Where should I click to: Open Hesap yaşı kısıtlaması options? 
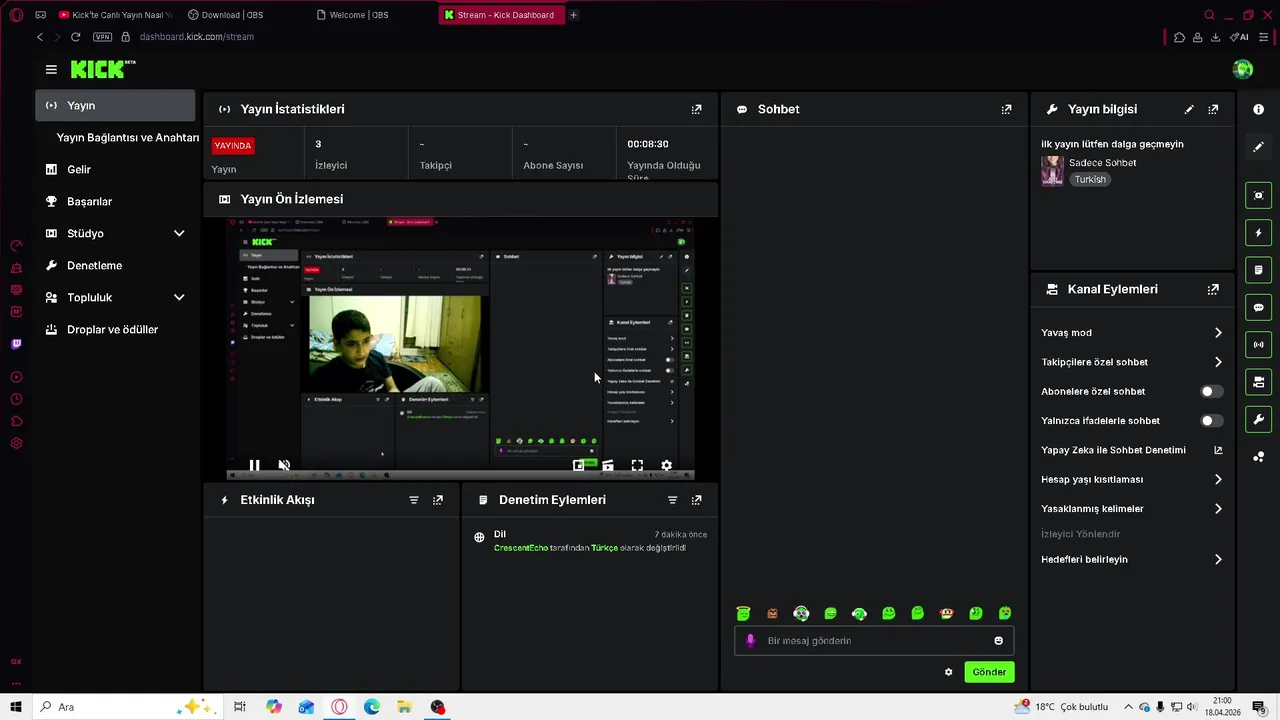(1132, 480)
